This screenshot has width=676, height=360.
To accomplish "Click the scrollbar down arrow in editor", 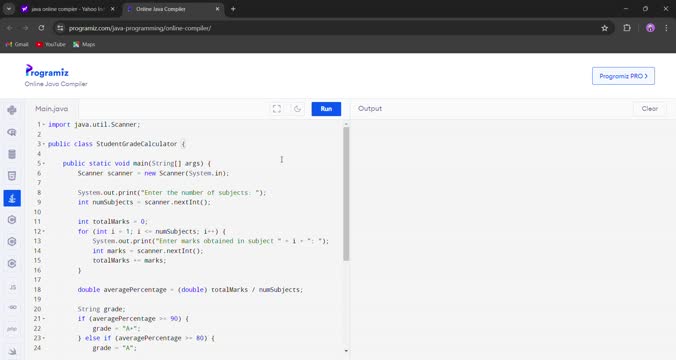I will (x=346, y=351).
